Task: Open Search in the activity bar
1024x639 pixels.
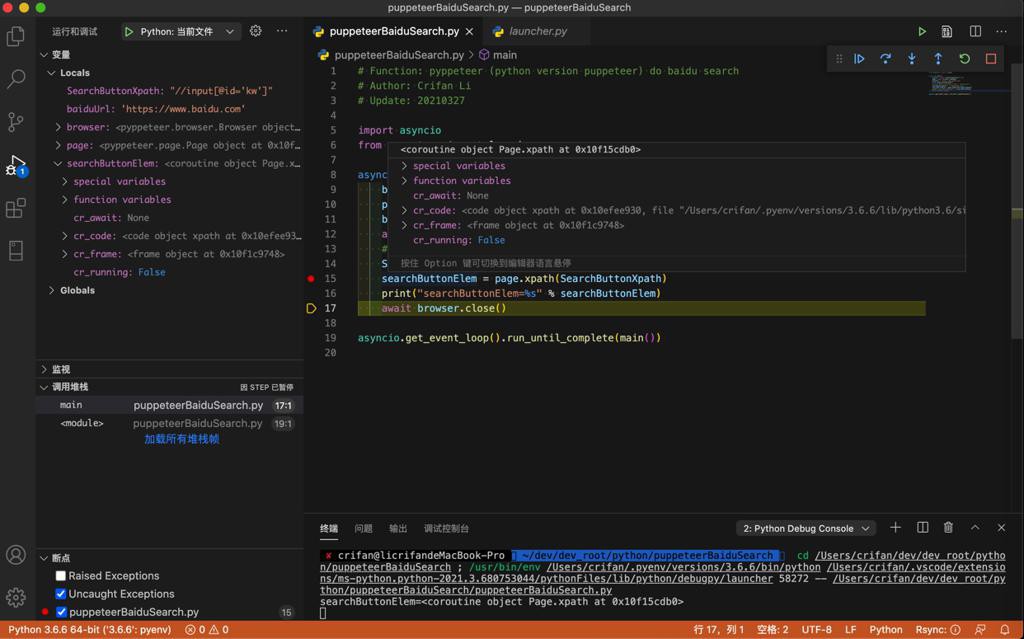Action: (x=16, y=78)
